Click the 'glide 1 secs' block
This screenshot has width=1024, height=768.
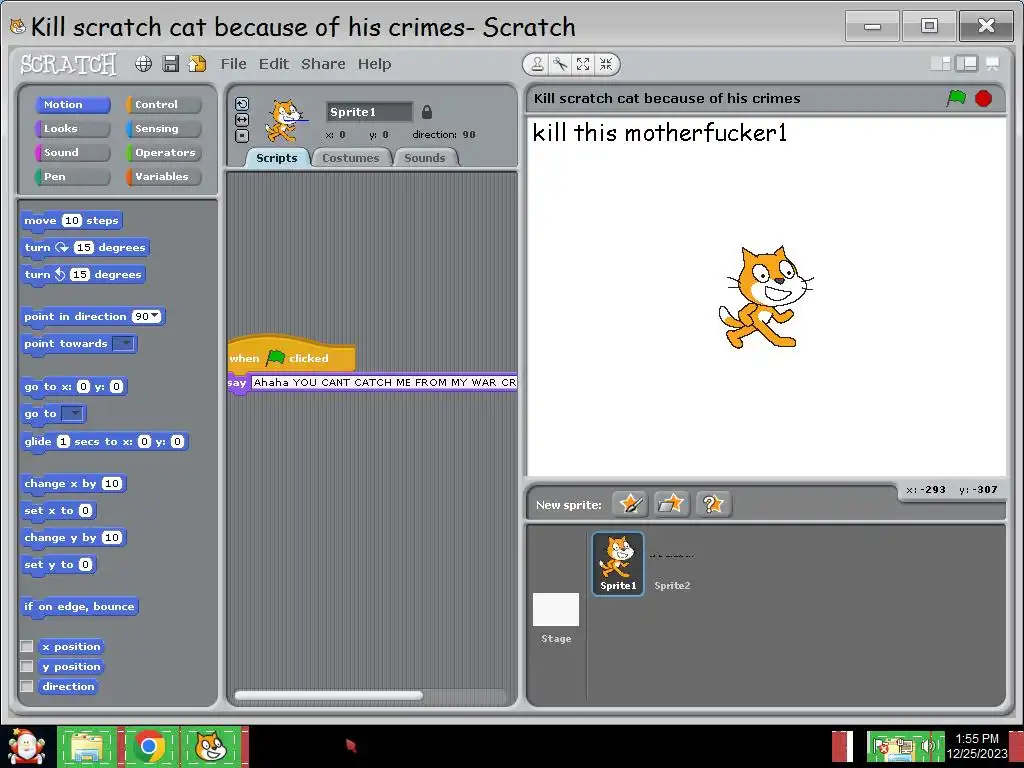104,441
